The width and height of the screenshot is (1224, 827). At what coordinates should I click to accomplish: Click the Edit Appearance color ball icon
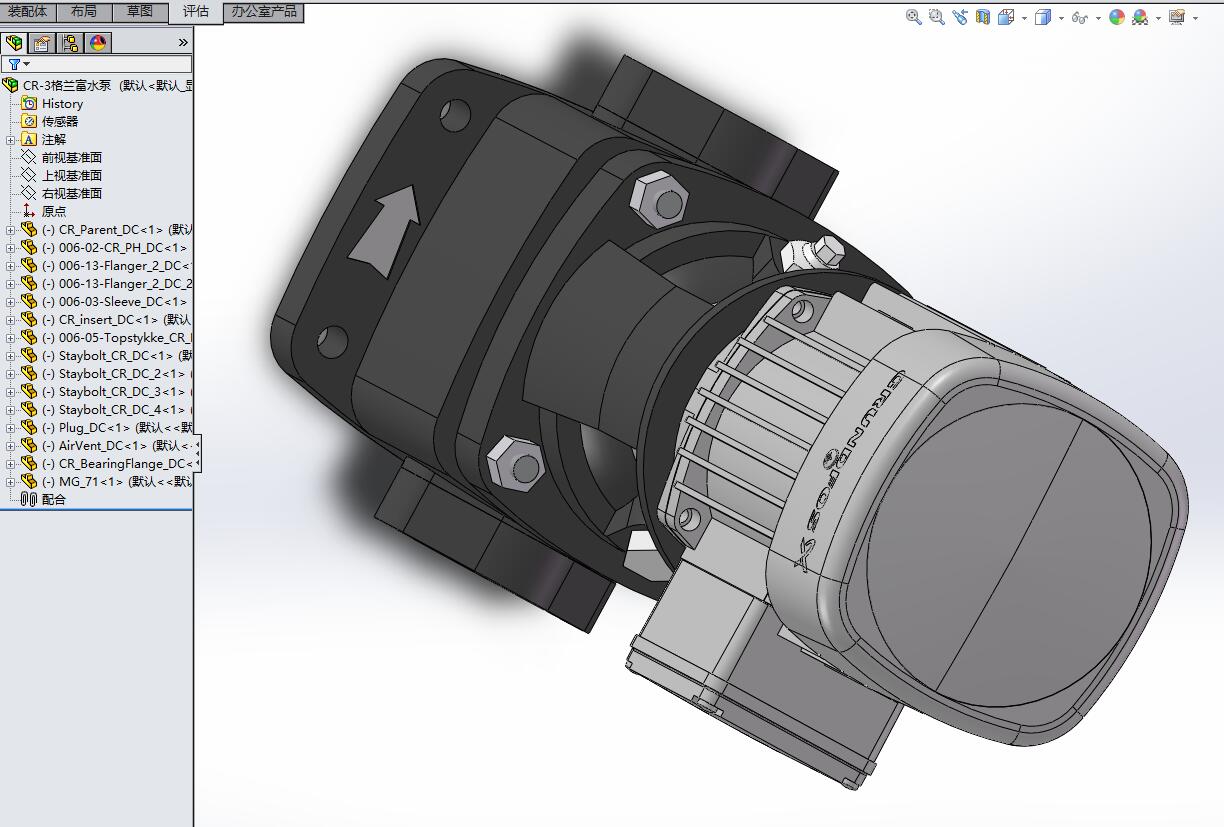(x=1117, y=17)
